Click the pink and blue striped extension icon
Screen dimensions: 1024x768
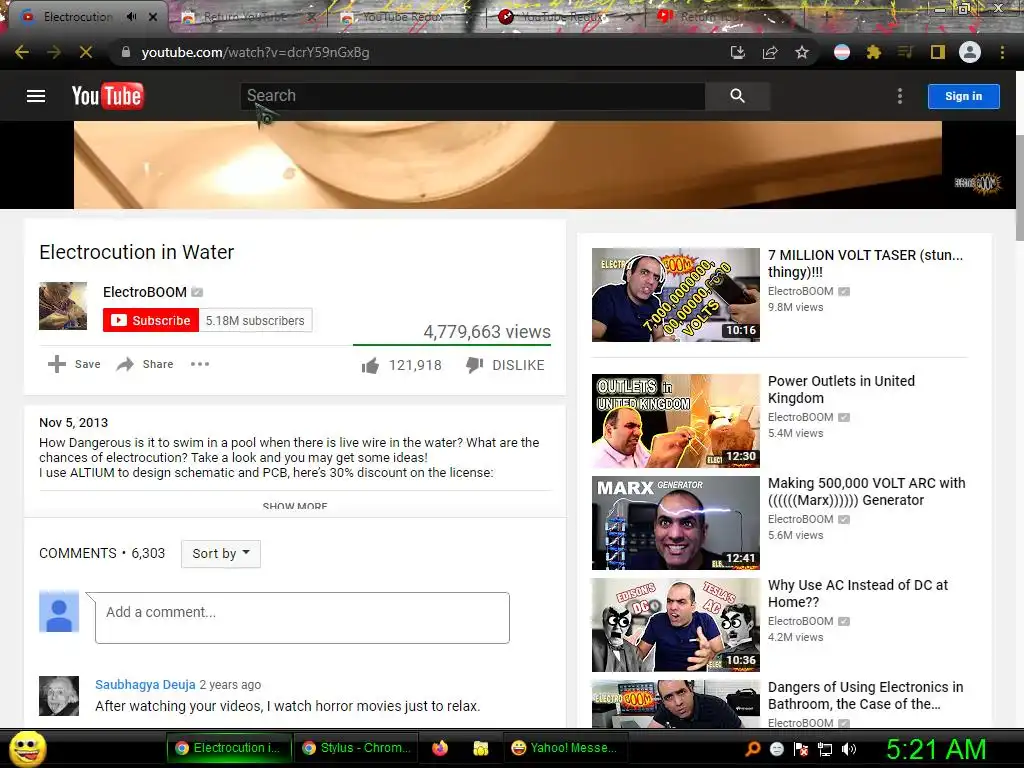point(842,52)
